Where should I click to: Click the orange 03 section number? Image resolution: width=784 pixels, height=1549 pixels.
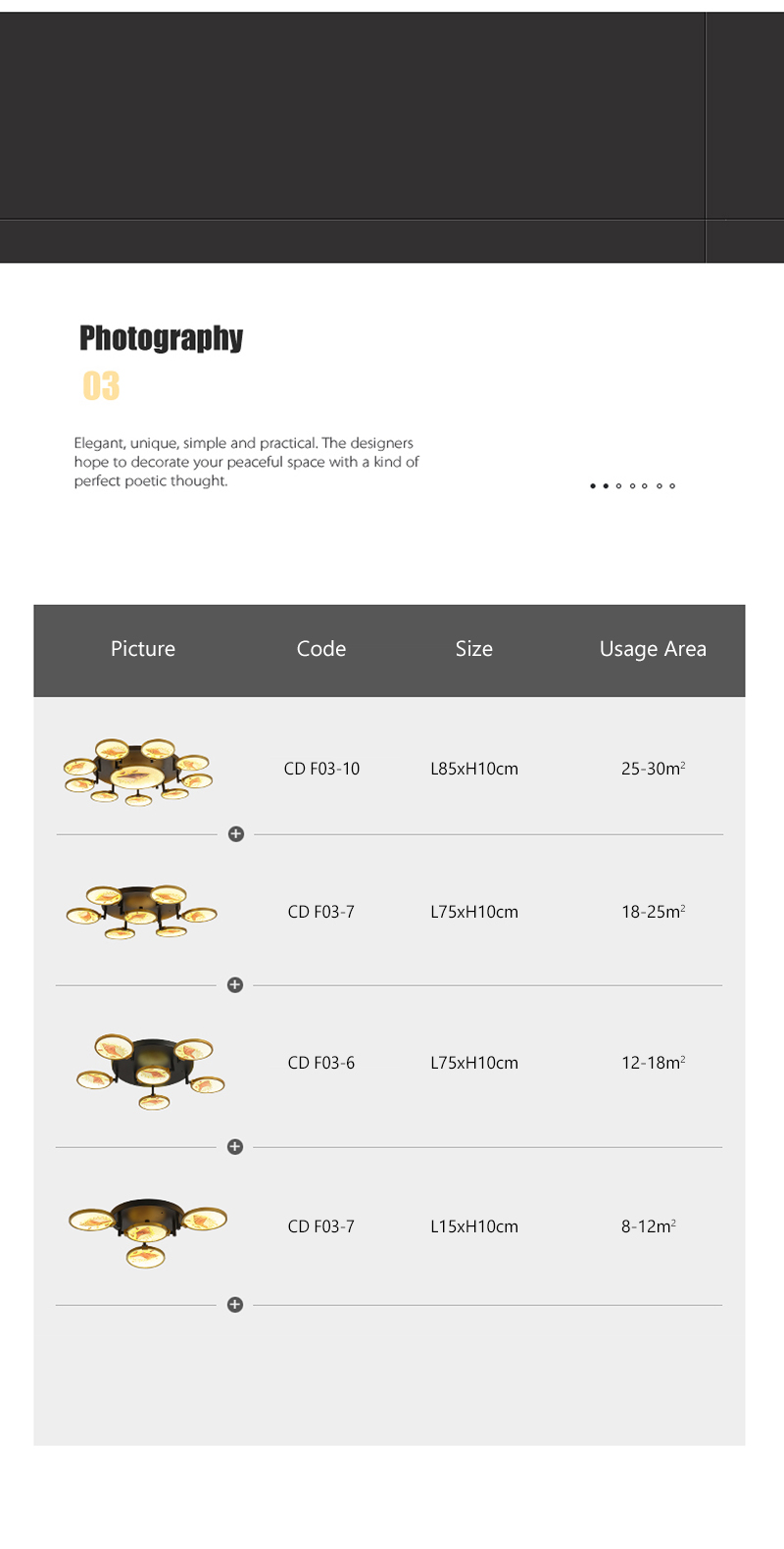pos(101,386)
